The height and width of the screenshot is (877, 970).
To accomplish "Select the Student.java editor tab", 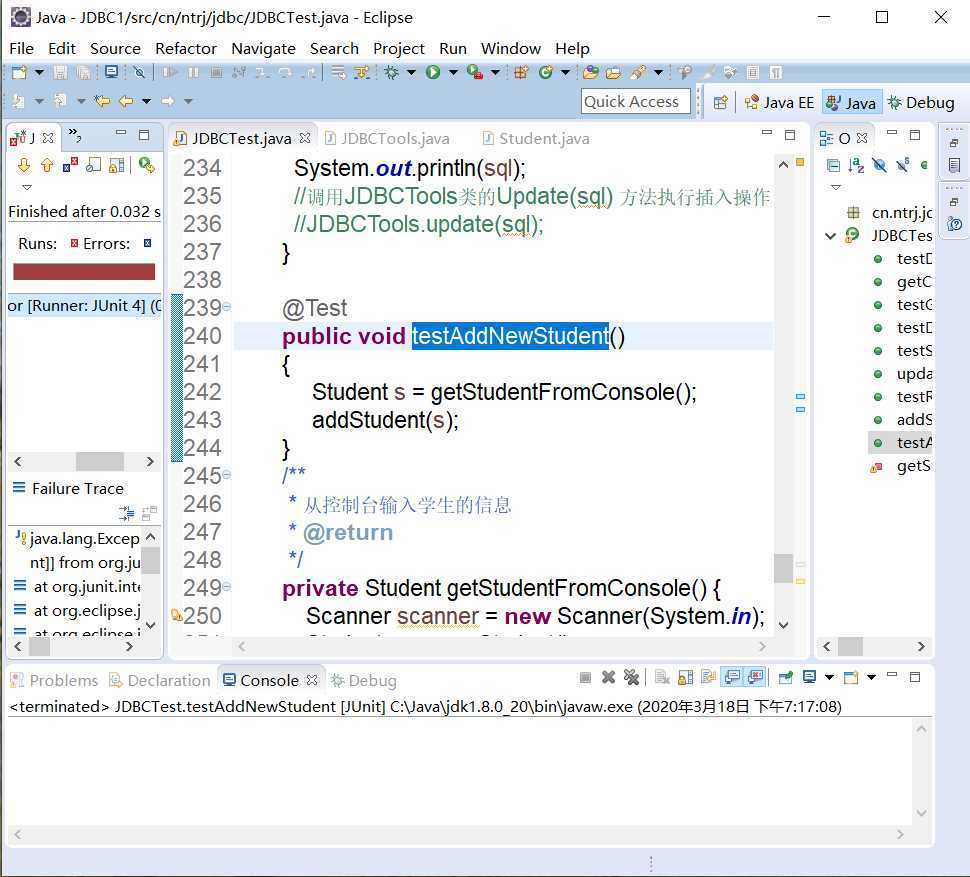I will click(536, 139).
